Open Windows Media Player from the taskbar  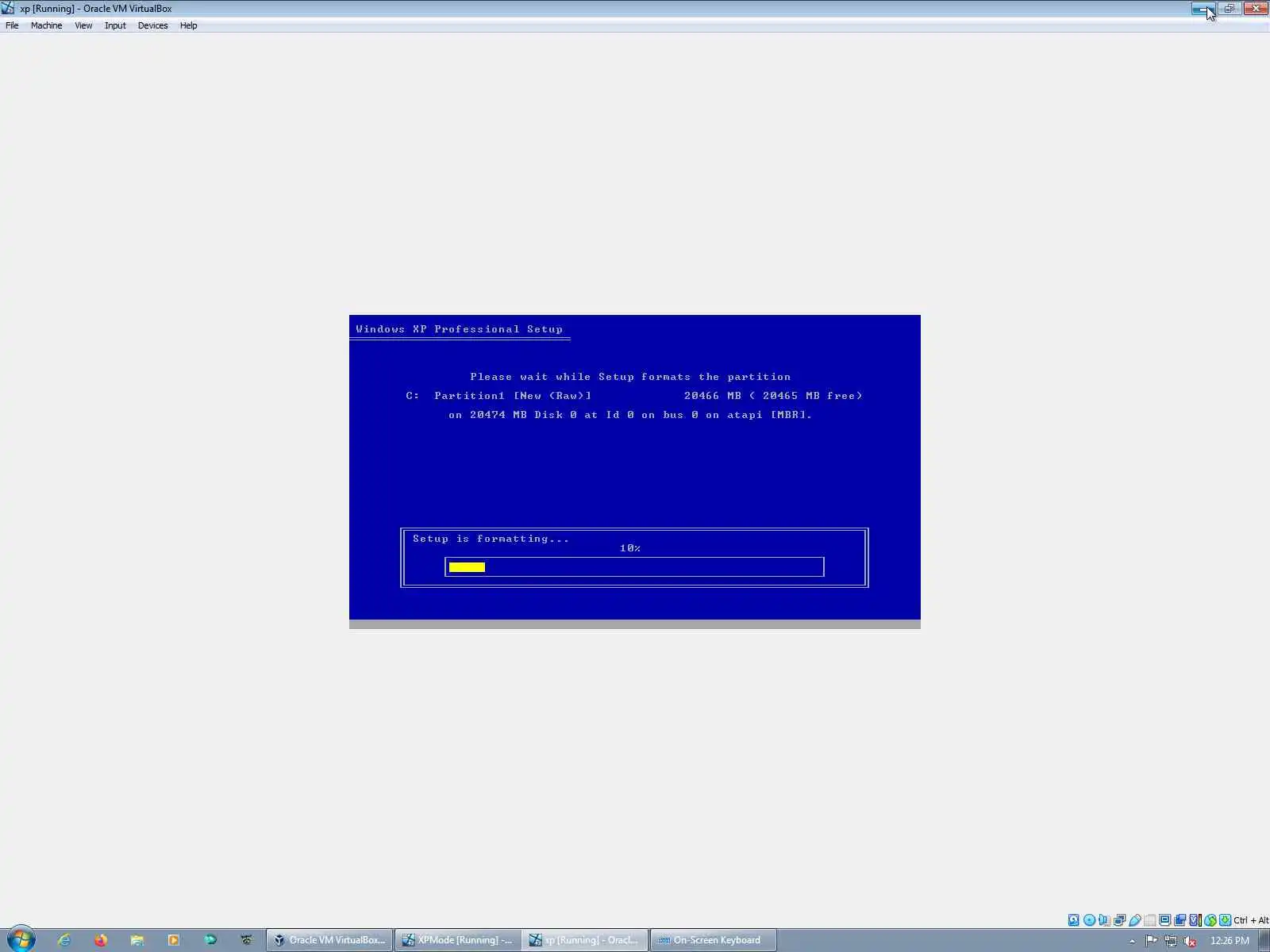174,940
